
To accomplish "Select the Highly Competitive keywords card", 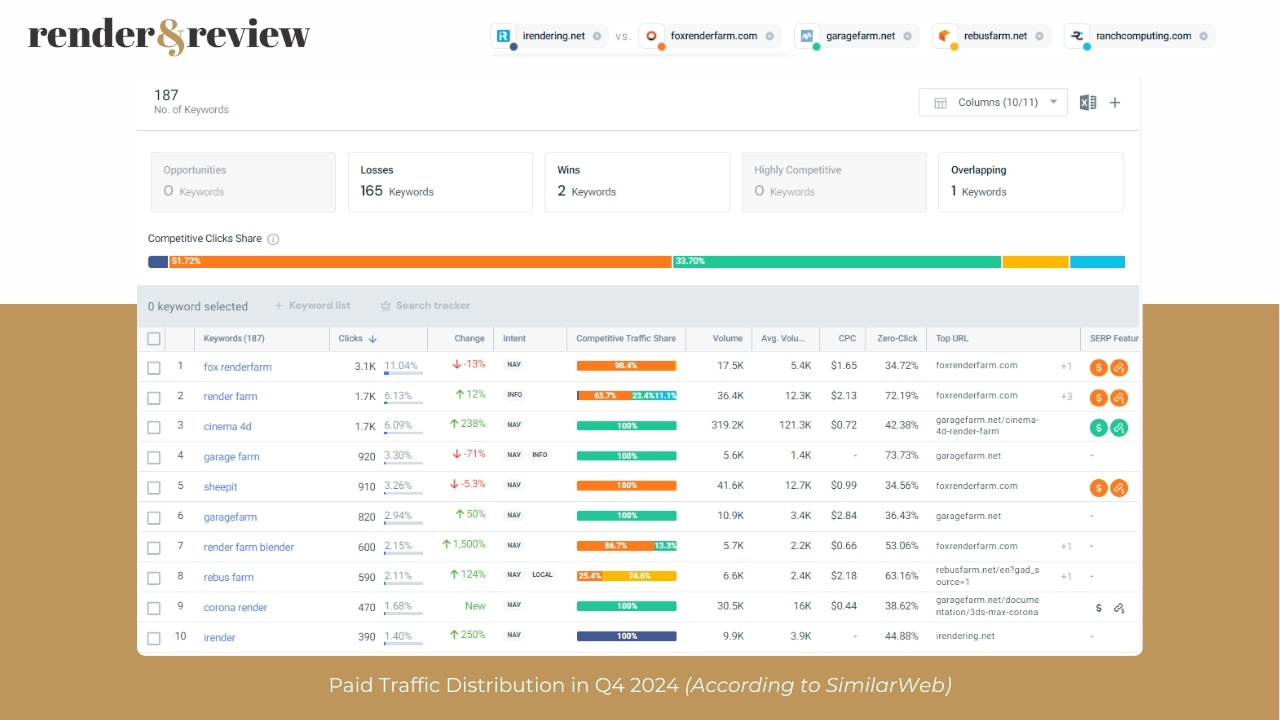I will coord(834,182).
